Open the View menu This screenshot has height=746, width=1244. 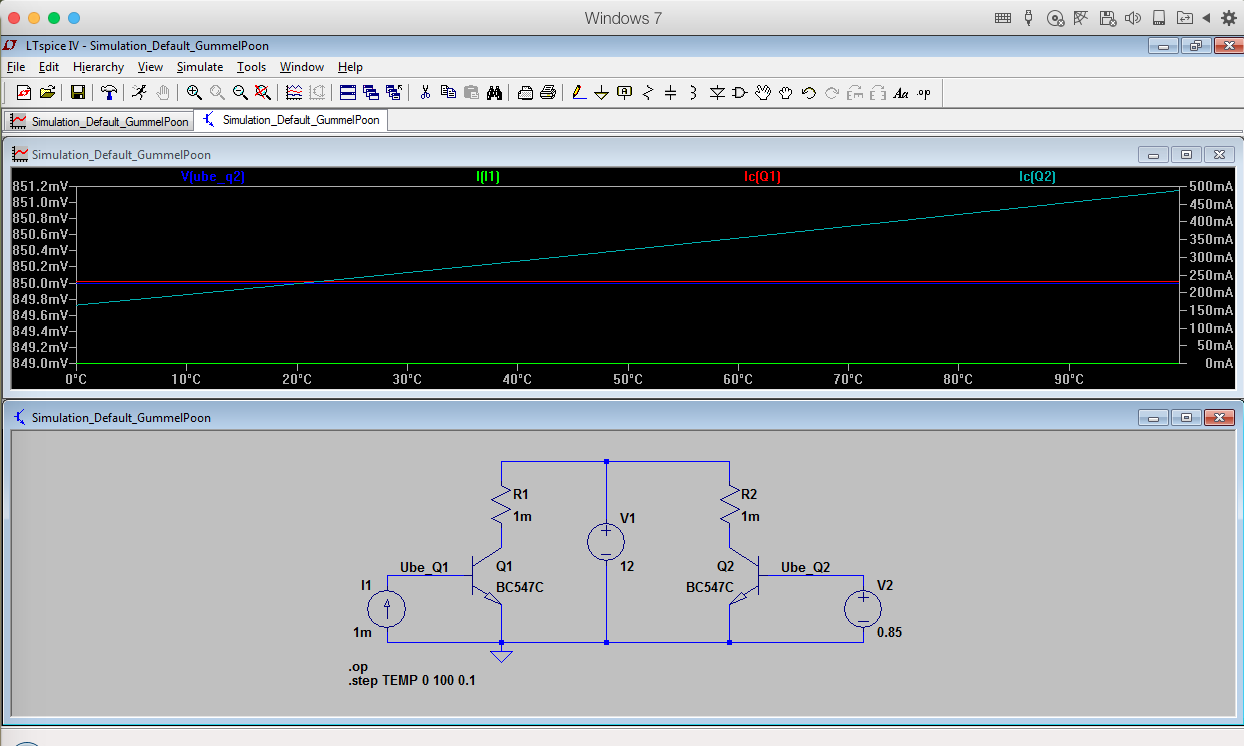150,67
